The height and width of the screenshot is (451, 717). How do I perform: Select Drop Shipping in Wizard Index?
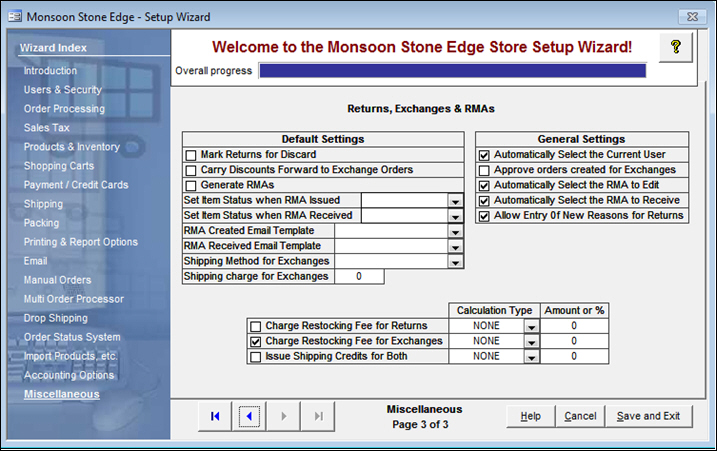[57, 318]
